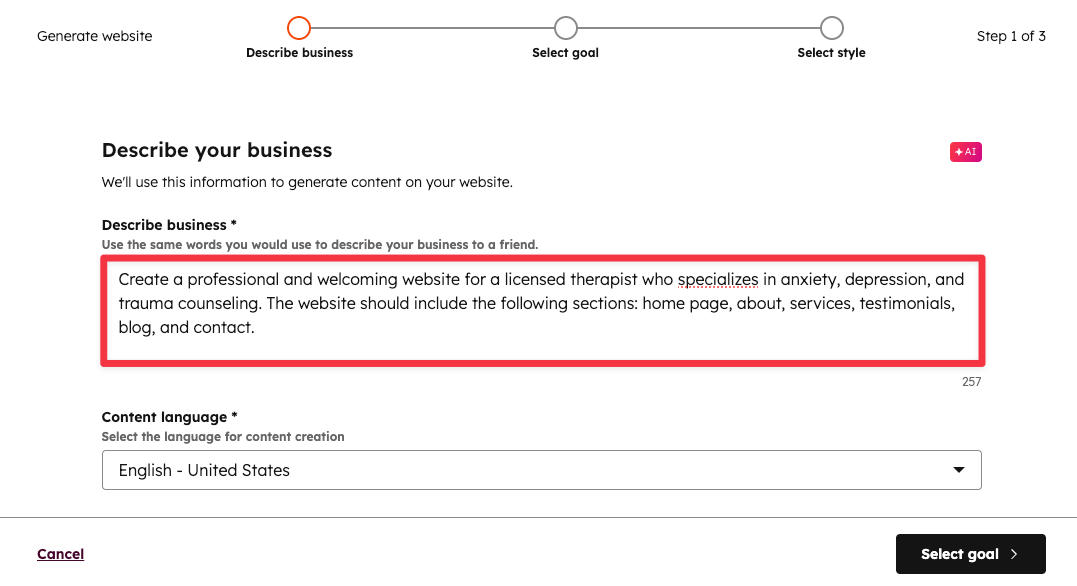
Task: Click the Select goal step circle
Action: [565, 28]
